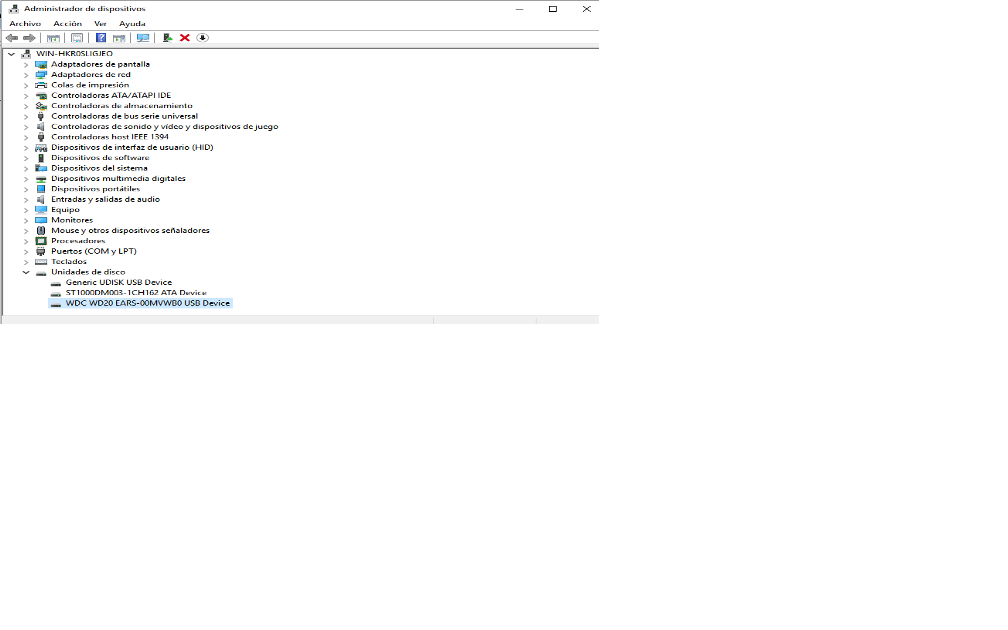Click the WIN-HKR0SLIGJEO computer icon

coord(26,54)
